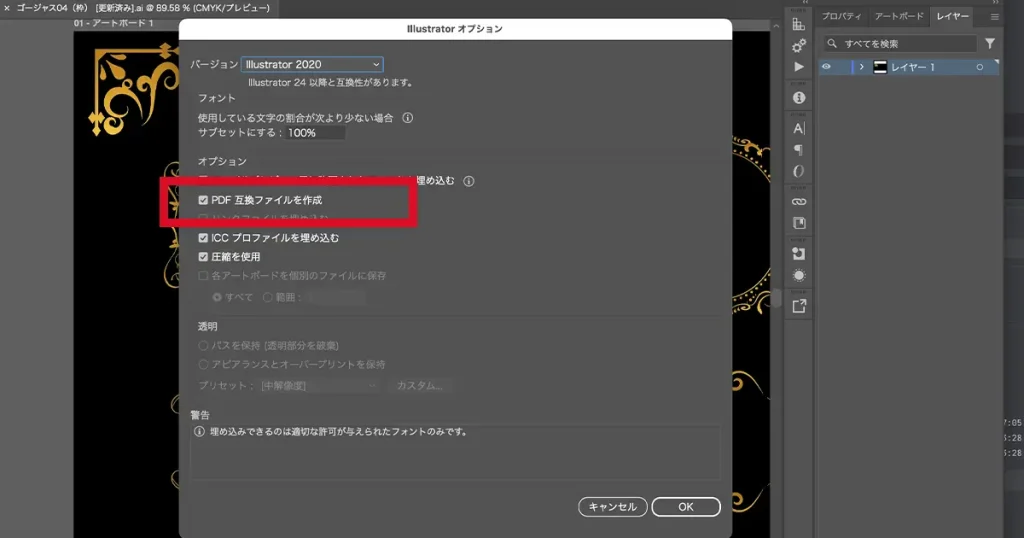Viewport: 1024px width, 538px height.
Task: Click the すべてを検索 layer search field
Action: click(x=905, y=44)
